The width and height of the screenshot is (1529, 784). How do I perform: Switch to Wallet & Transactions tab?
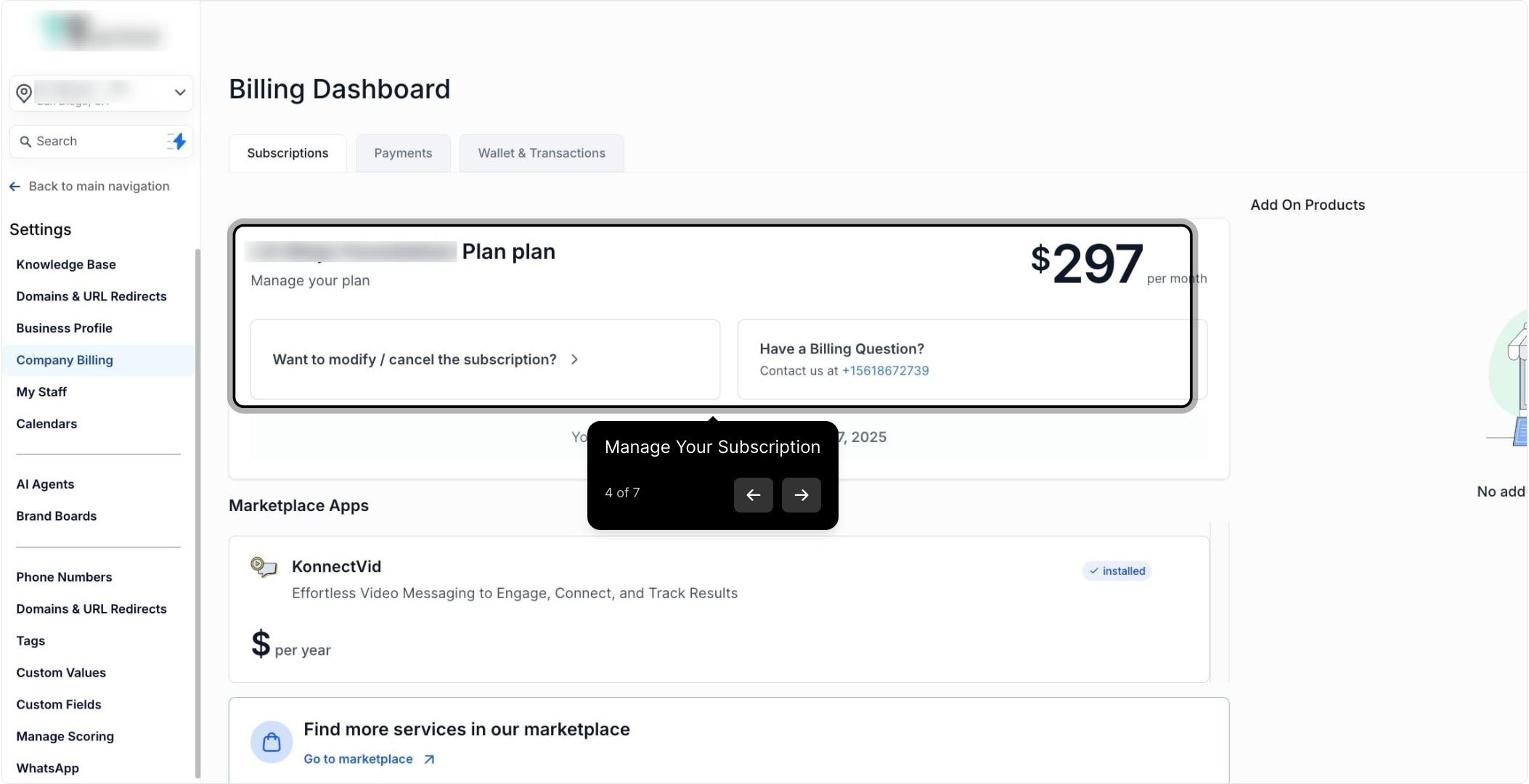pyautogui.click(x=541, y=153)
